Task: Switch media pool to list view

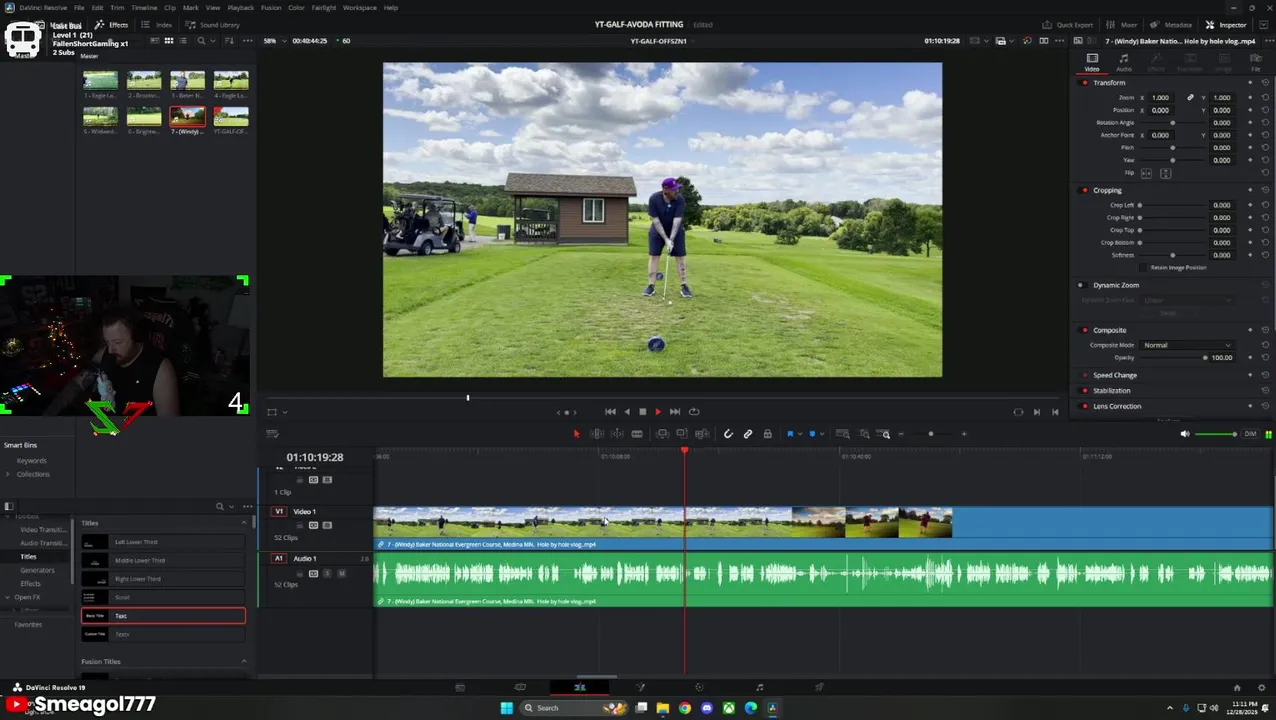Action: click(184, 41)
